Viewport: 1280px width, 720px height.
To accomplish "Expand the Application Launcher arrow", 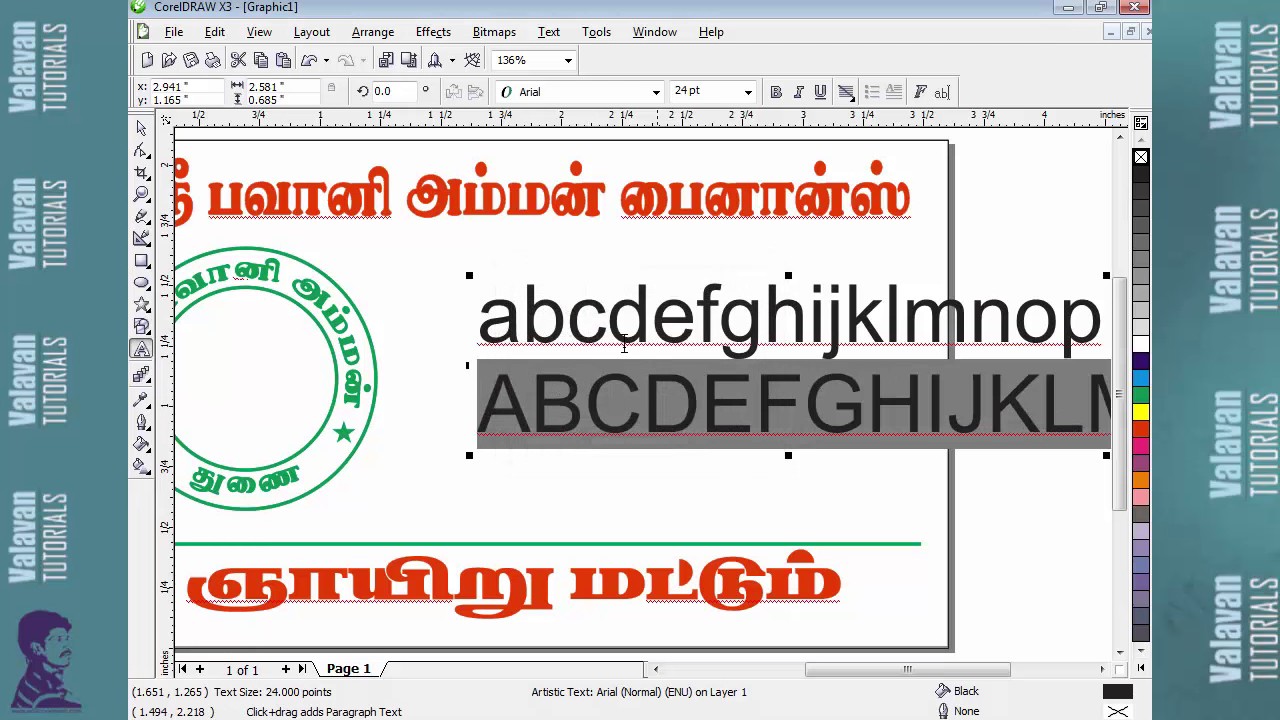I will [451, 60].
